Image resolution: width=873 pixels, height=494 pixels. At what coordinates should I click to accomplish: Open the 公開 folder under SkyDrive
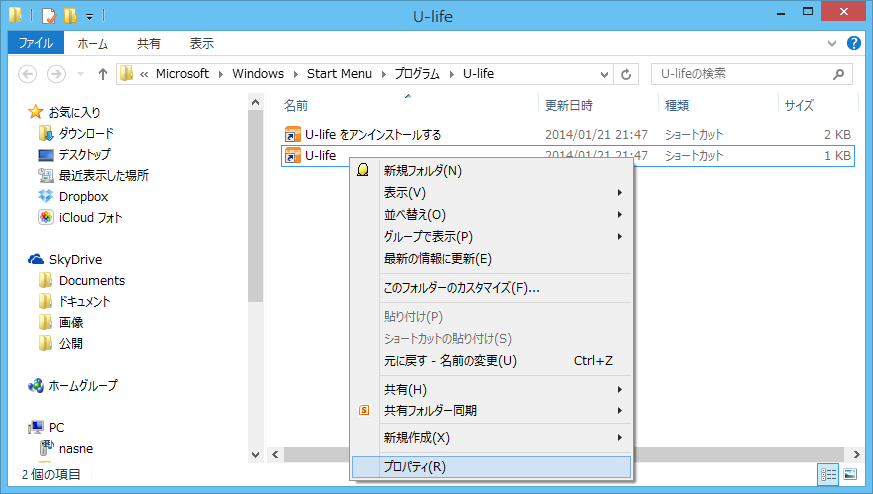click(x=61, y=344)
